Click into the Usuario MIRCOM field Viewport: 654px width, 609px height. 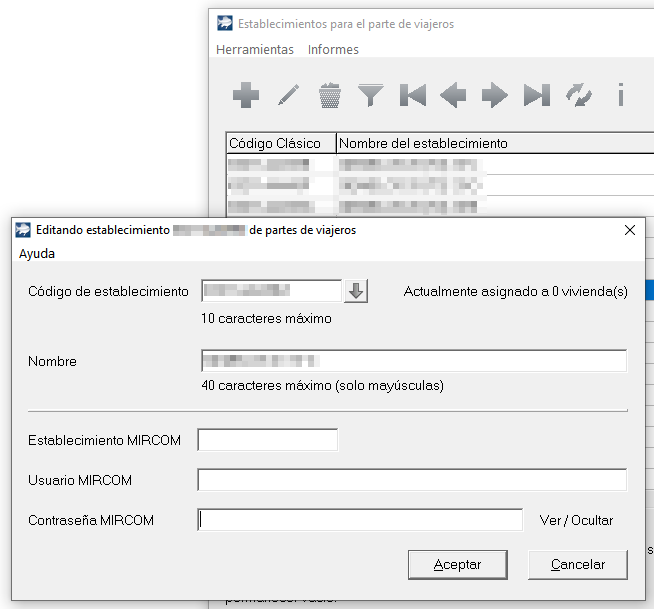tap(412, 480)
